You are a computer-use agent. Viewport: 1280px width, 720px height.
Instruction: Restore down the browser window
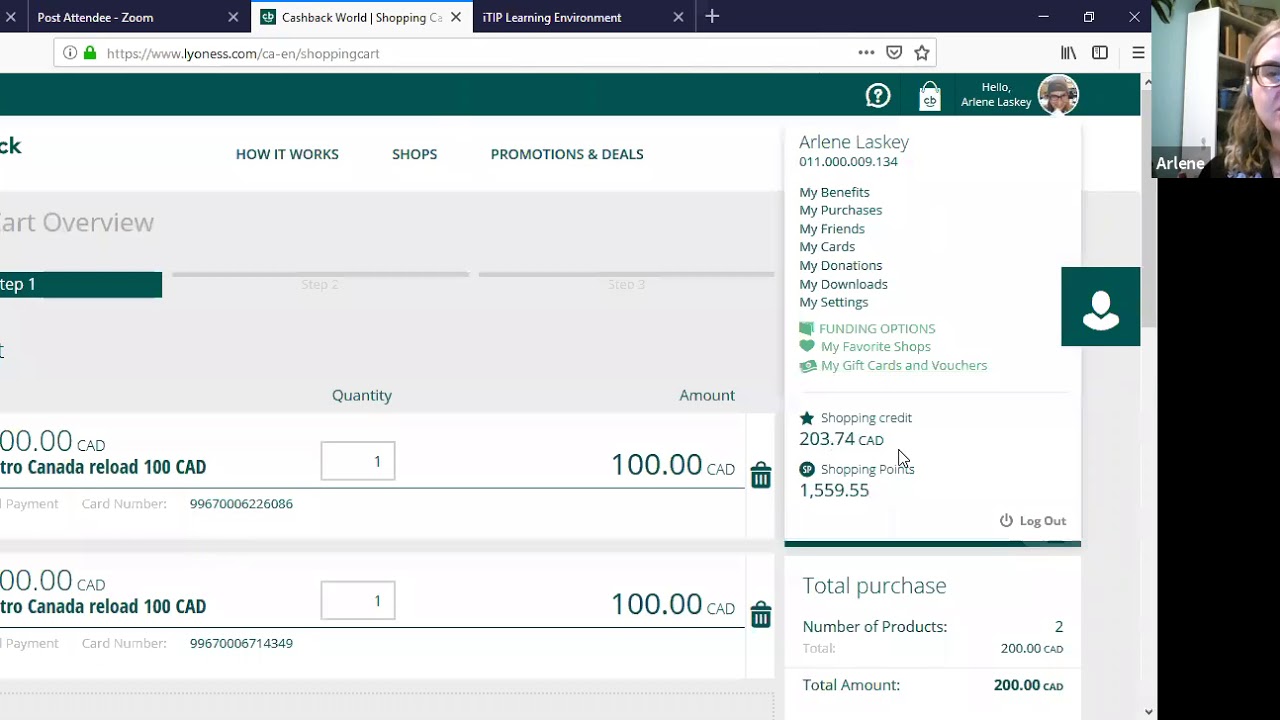point(1089,17)
